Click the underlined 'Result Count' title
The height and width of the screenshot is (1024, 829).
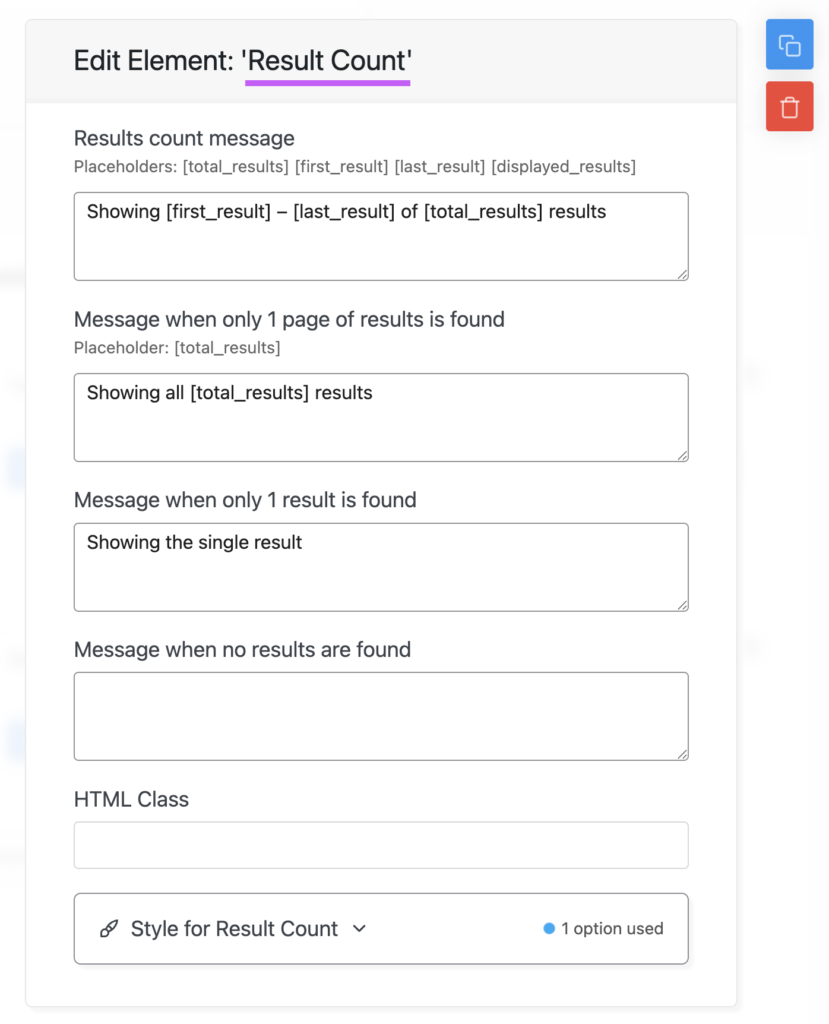327,61
